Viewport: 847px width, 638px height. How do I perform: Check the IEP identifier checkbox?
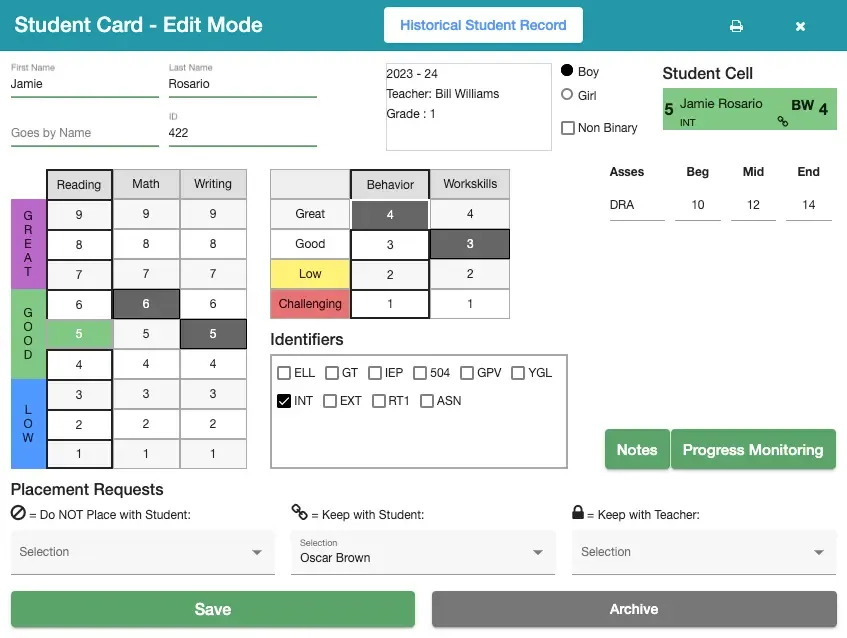(375, 373)
